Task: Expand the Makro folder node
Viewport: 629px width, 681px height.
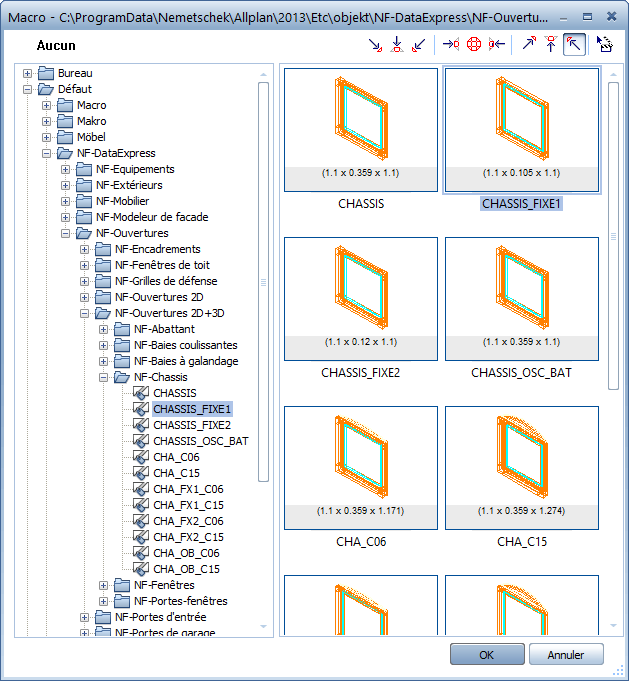Action: (x=46, y=121)
